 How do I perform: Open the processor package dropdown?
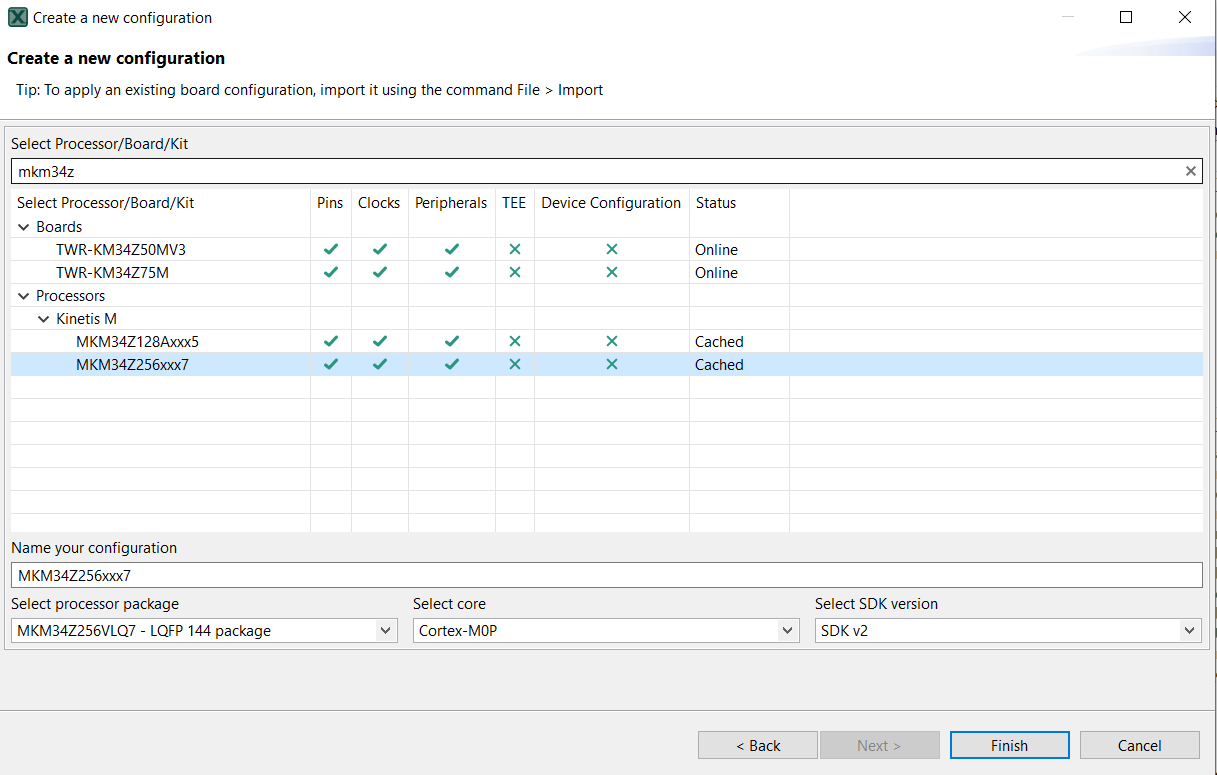click(x=386, y=631)
